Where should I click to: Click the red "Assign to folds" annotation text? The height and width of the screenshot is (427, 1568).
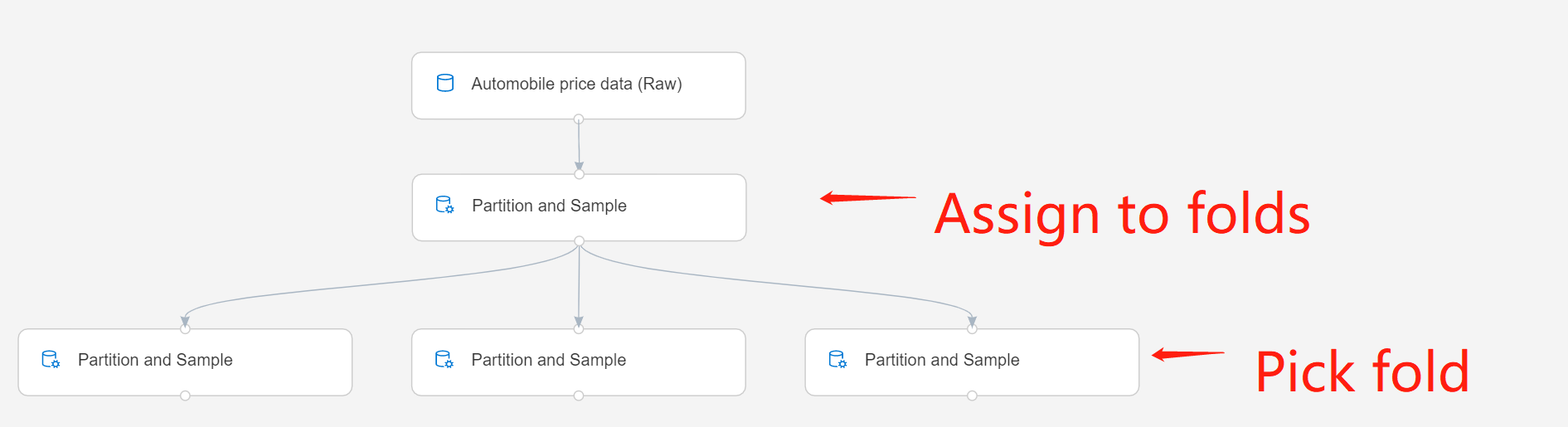pos(1121,214)
